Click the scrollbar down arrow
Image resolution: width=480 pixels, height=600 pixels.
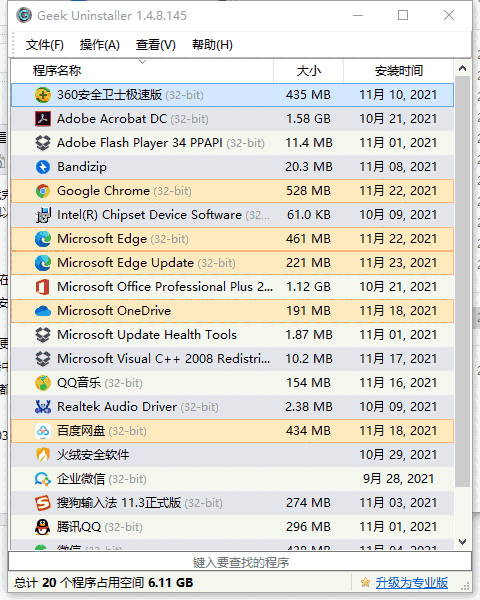coord(462,542)
